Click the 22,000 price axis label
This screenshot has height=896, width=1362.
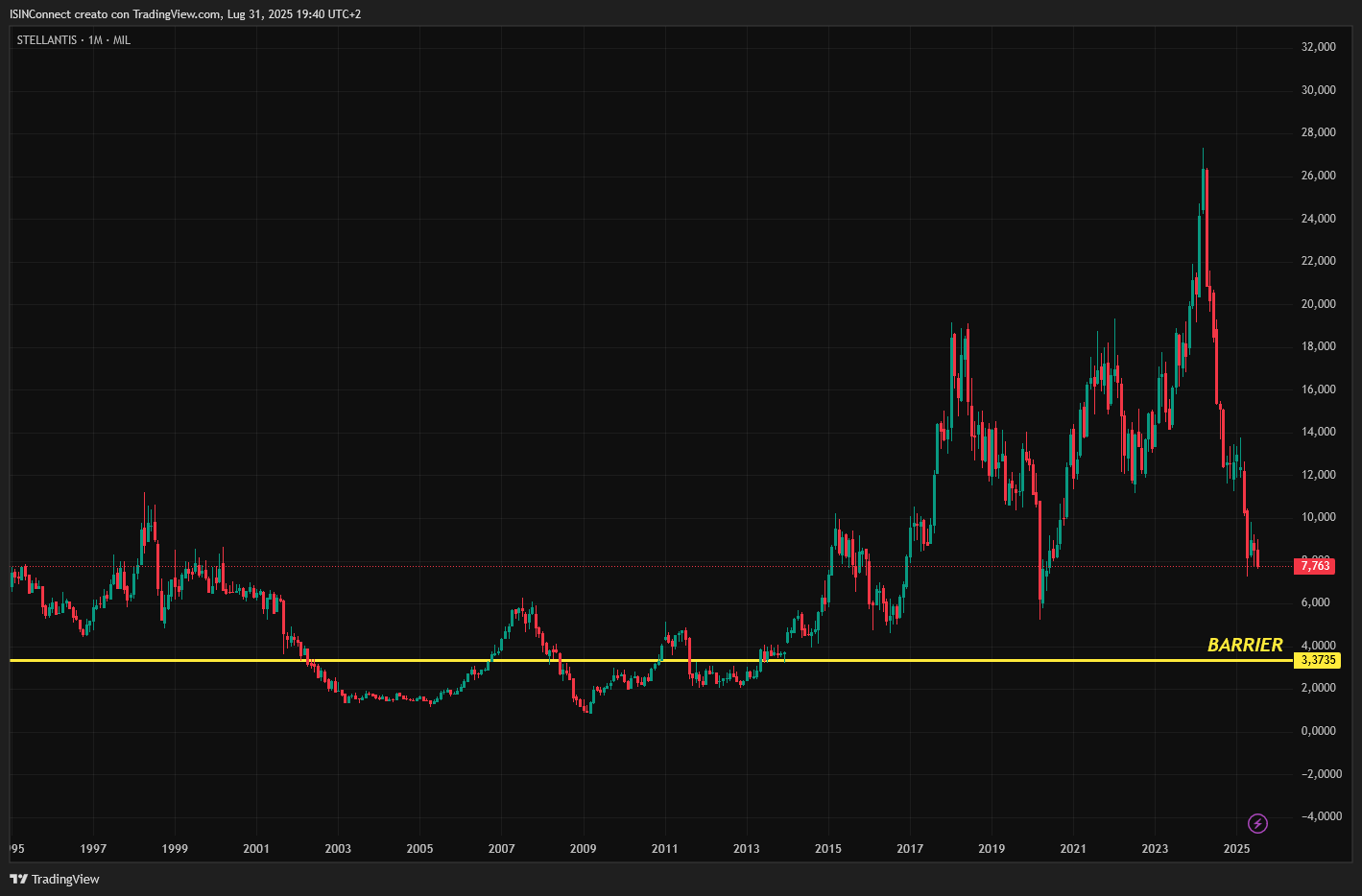click(1319, 261)
